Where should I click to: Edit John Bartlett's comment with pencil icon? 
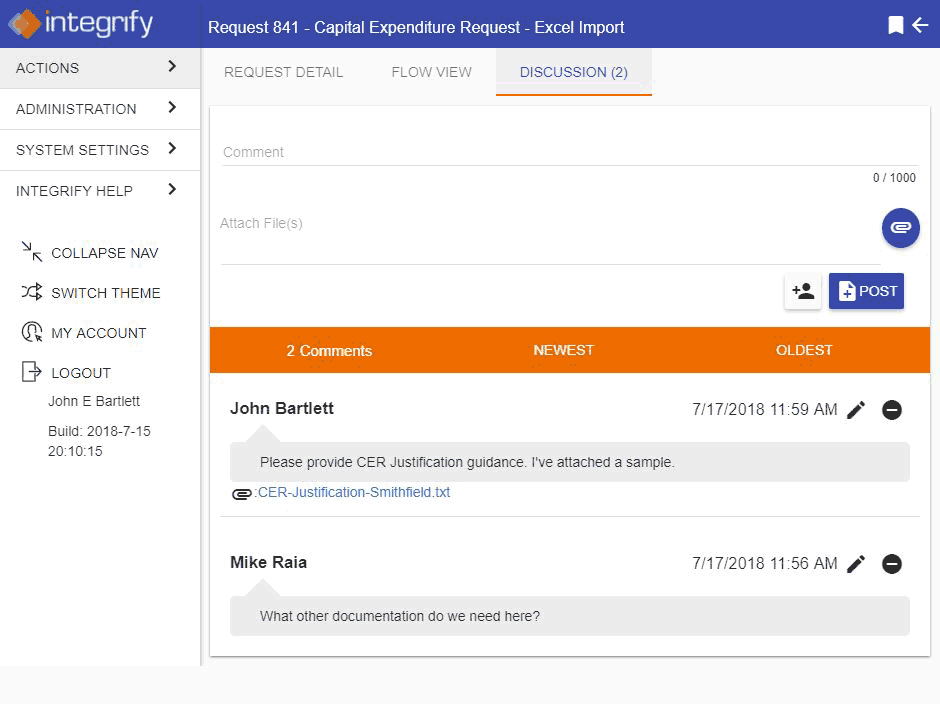tap(855, 409)
